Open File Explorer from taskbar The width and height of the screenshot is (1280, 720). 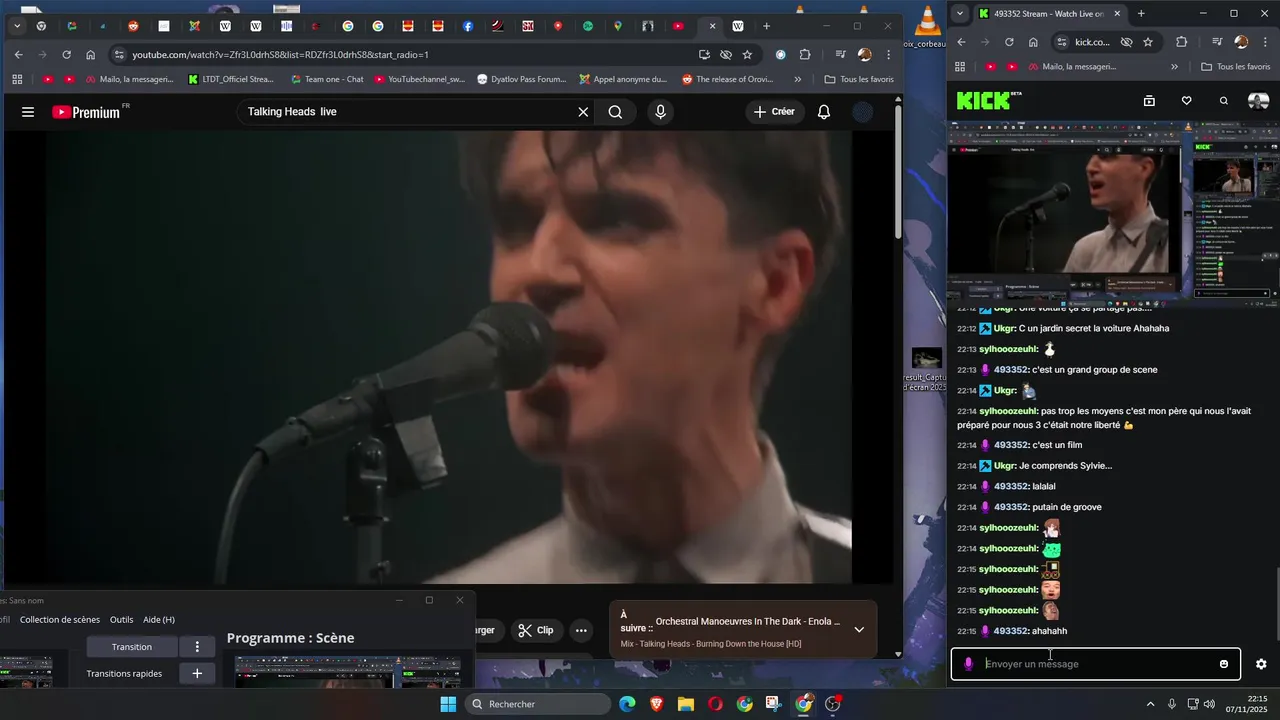[x=686, y=704]
